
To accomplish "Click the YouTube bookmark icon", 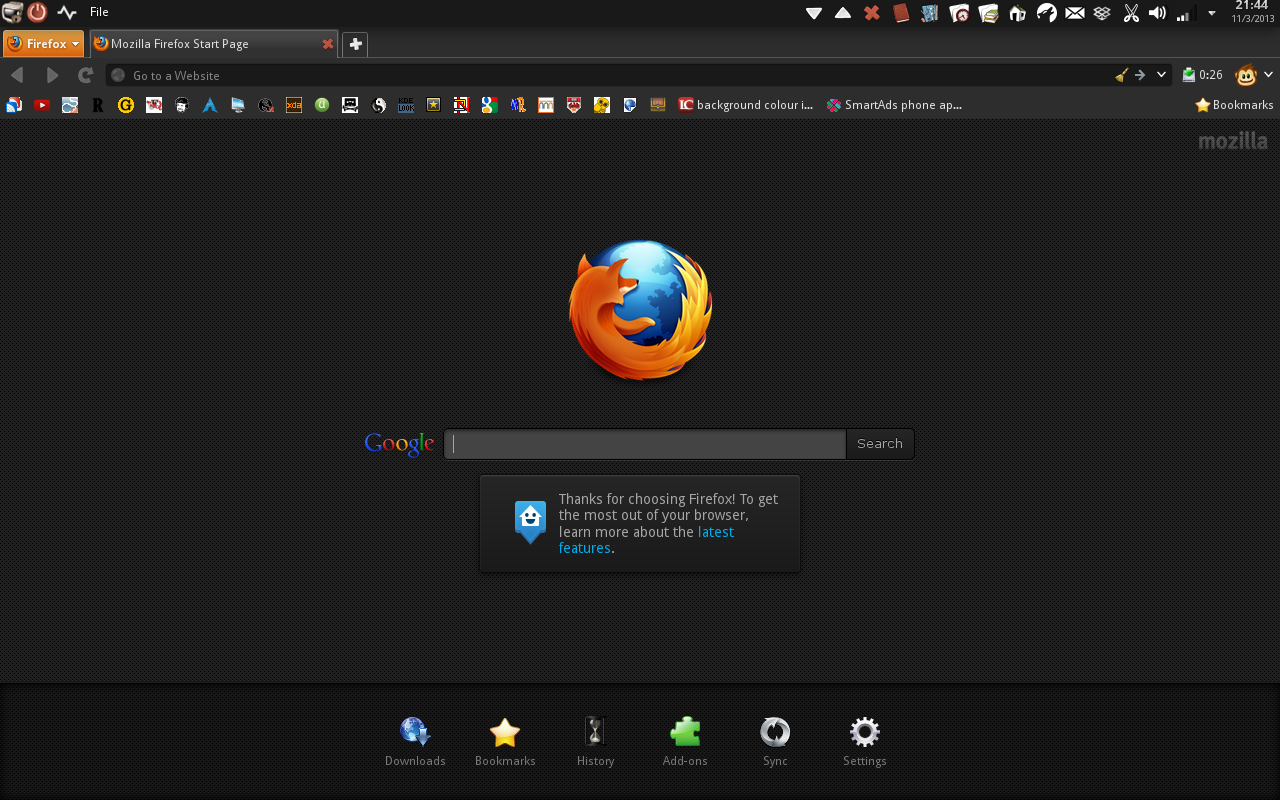I will (x=42, y=104).
